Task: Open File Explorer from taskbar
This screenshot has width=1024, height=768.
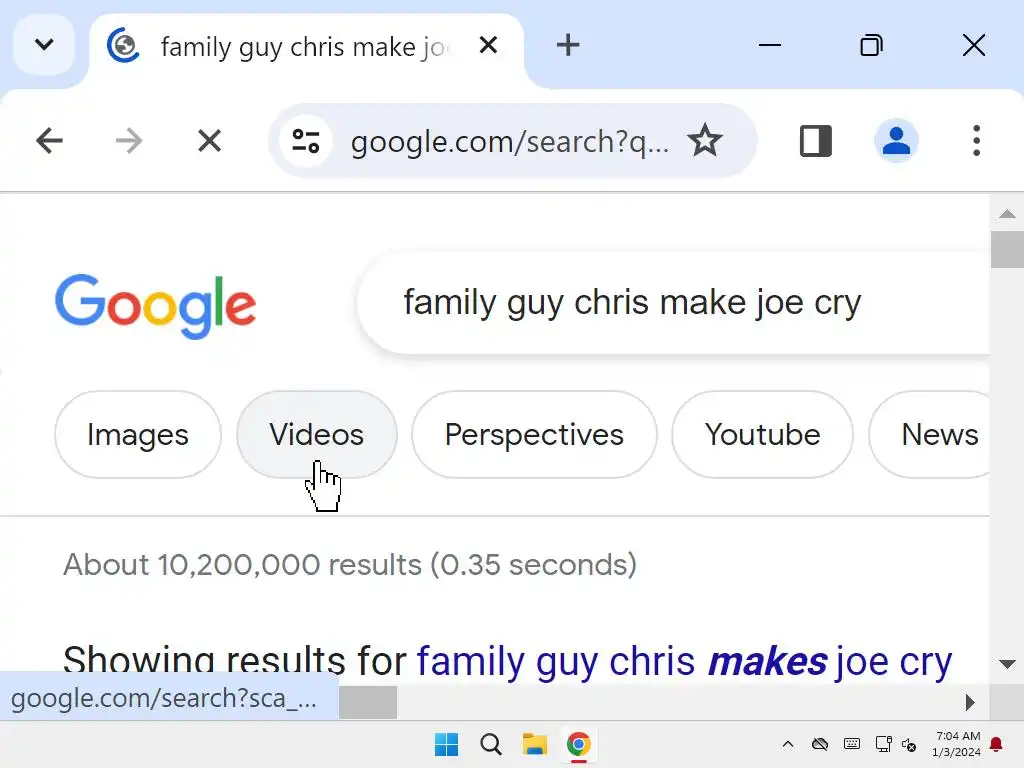Action: pos(535,744)
